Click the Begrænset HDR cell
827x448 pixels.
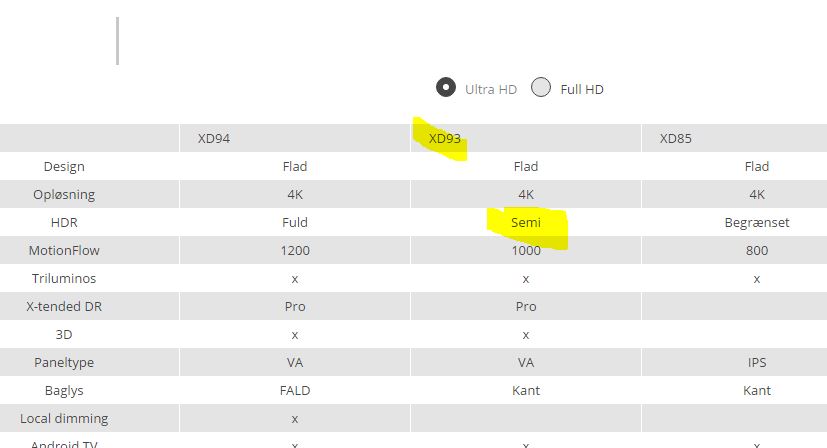pos(756,223)
